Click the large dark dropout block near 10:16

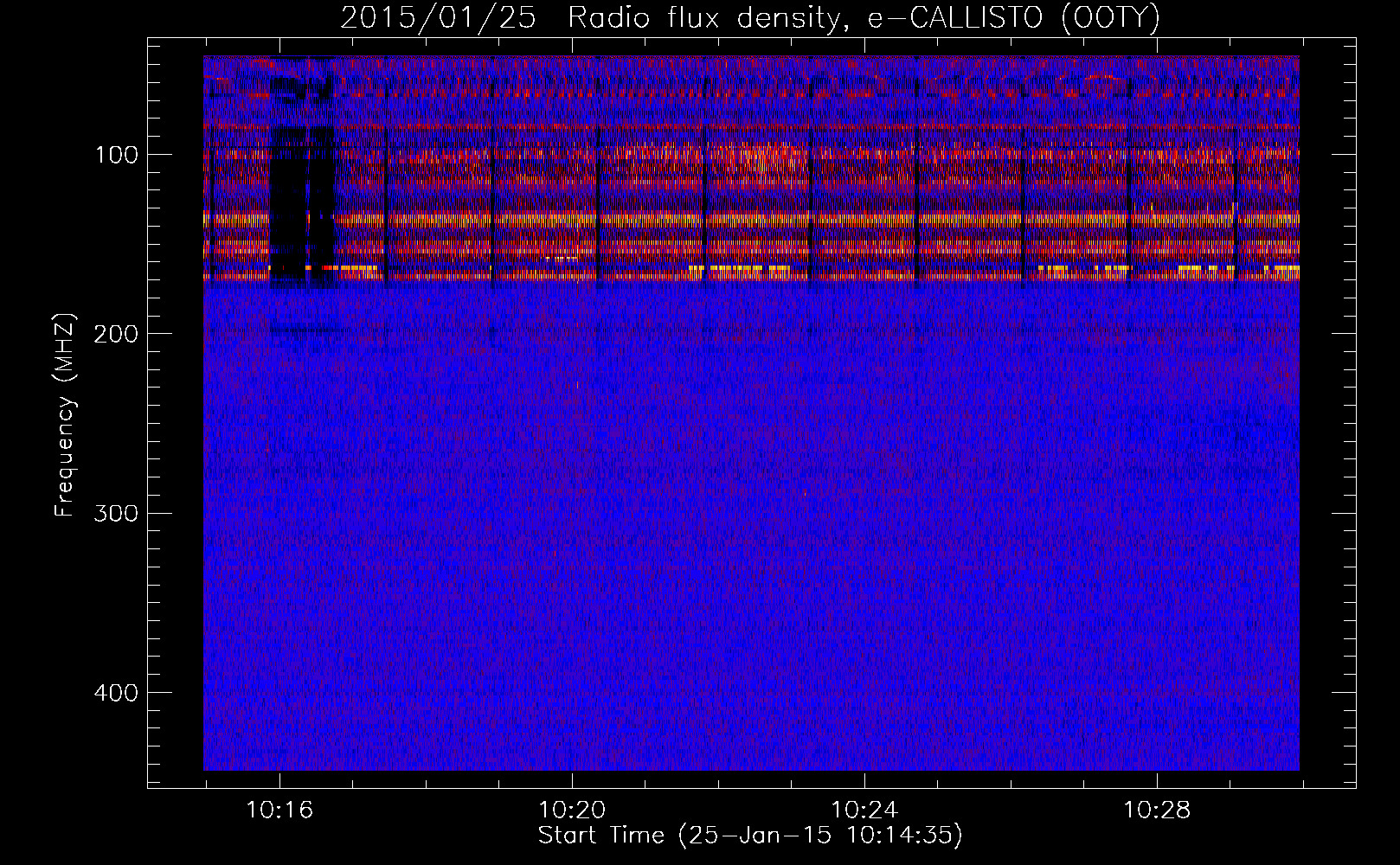pos(302,206)
